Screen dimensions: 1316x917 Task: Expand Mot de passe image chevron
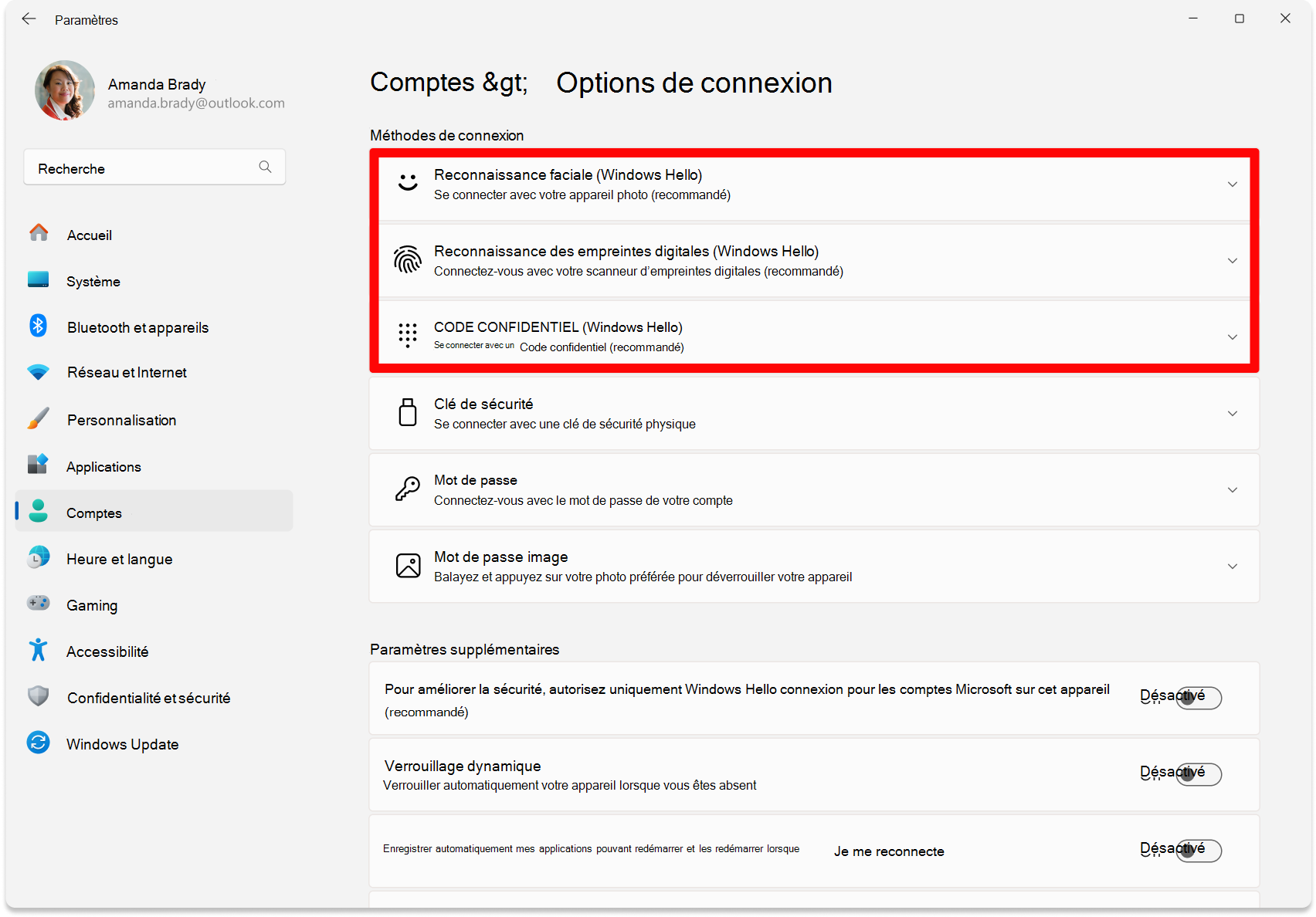click(1233, 567)
